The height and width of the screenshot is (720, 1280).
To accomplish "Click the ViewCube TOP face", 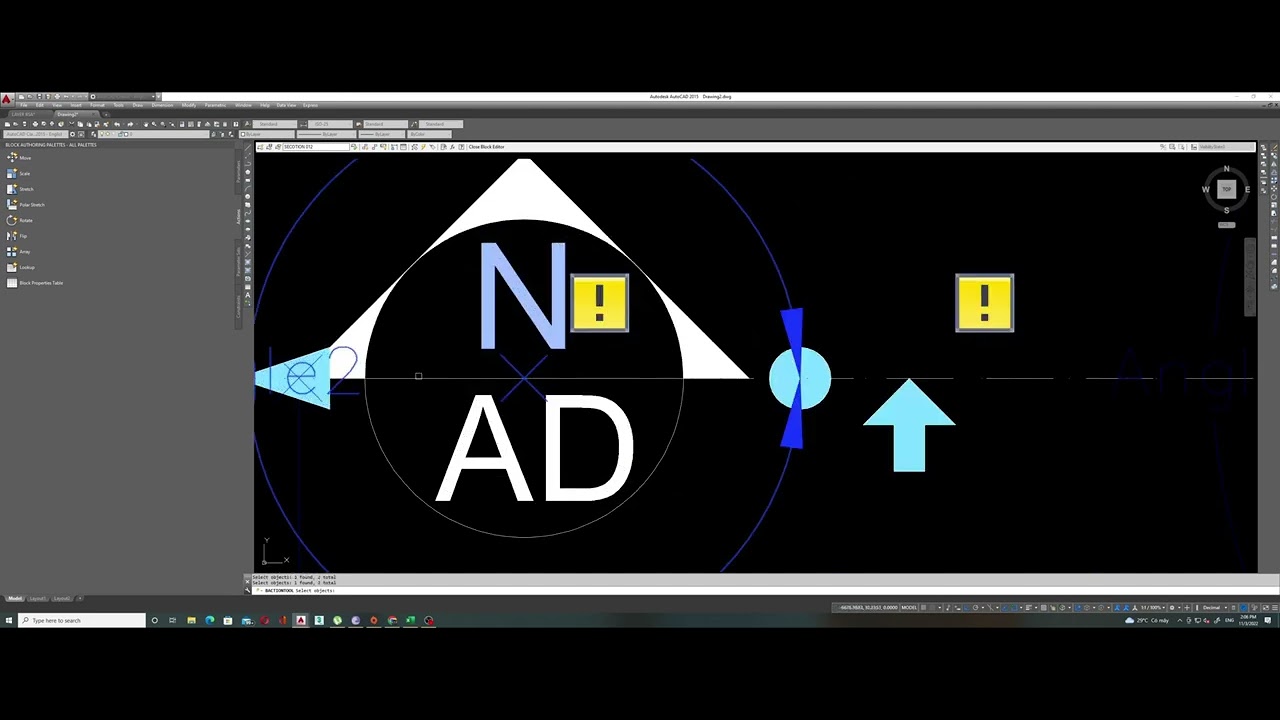I will click(1226, 189).
